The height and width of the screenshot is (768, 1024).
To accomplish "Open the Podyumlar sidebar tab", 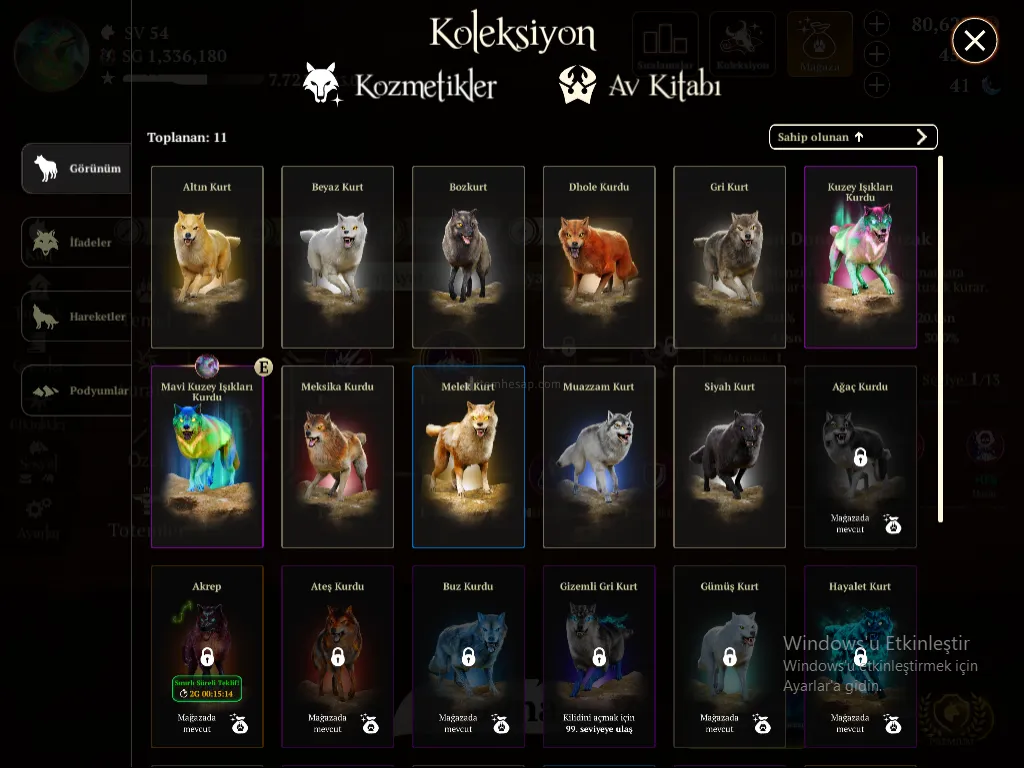I will (76, 391).
